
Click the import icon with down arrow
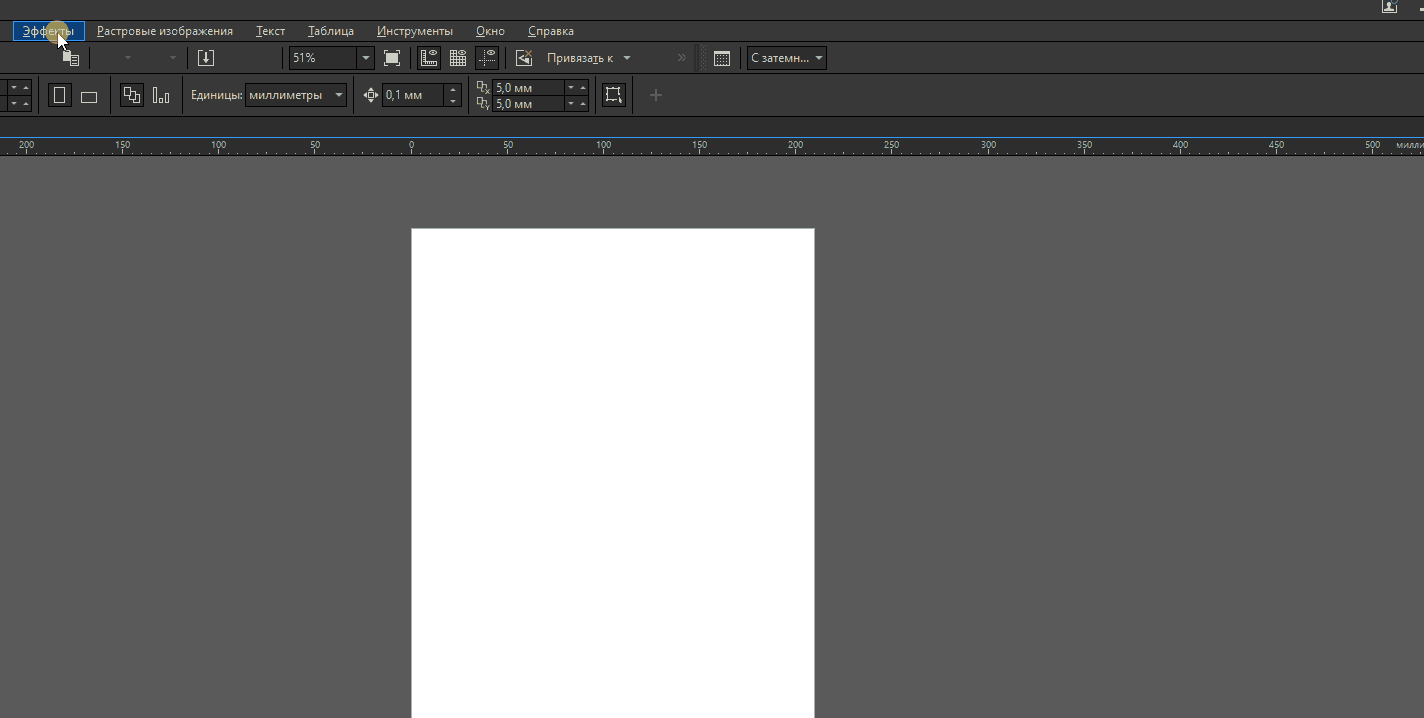[x=206, y=58]
